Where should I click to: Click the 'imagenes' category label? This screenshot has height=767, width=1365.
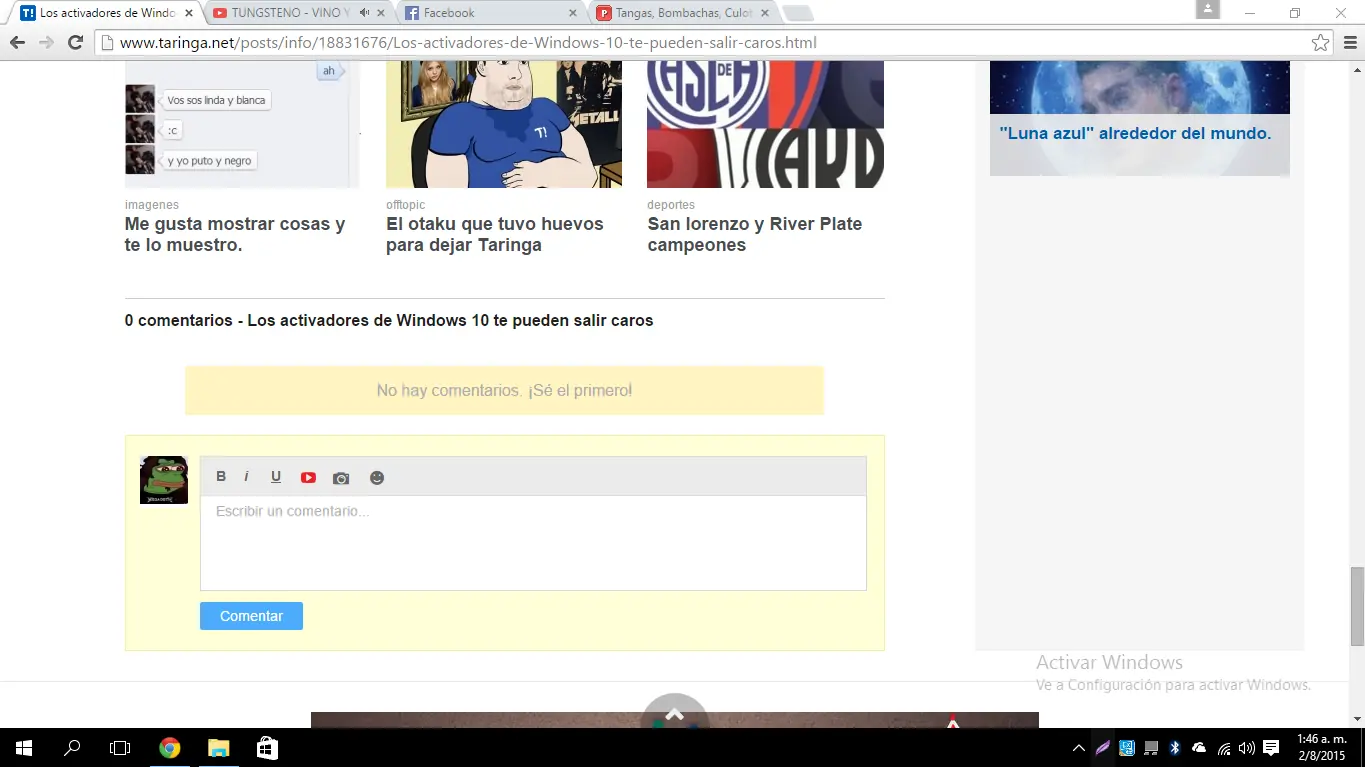click(152, 205)
